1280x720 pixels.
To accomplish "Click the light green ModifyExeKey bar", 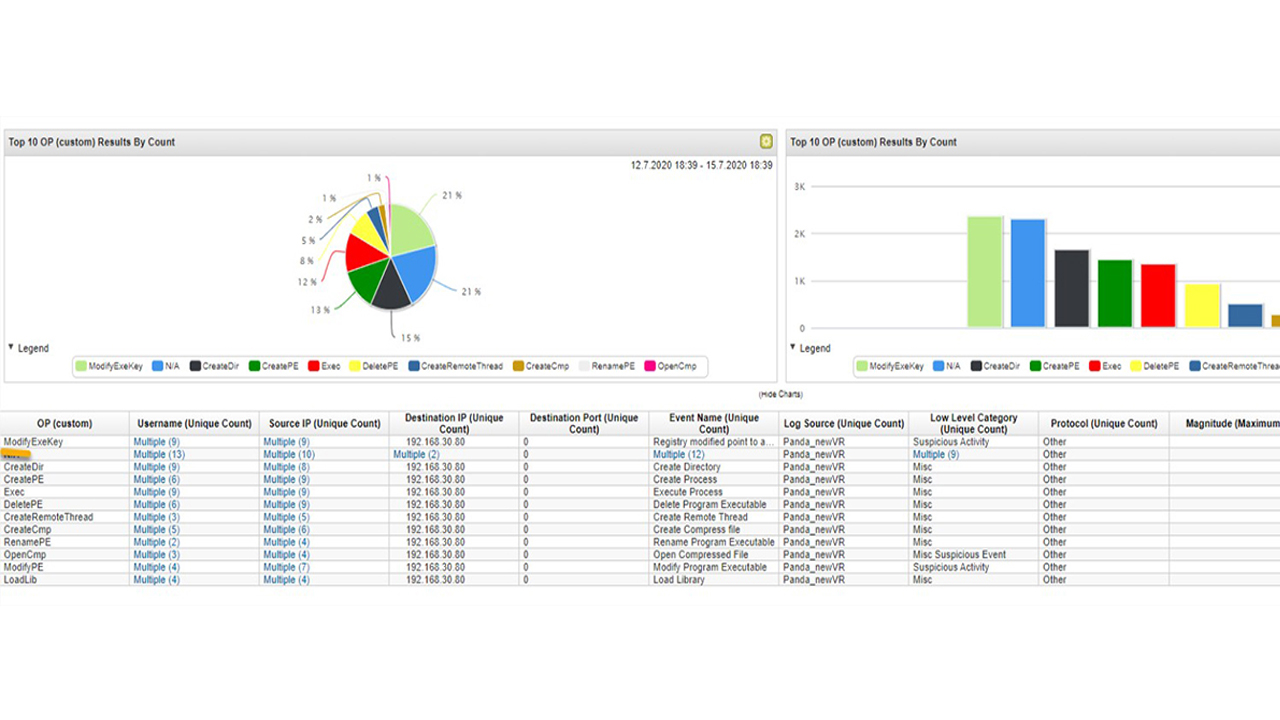I will click(985, 272).
